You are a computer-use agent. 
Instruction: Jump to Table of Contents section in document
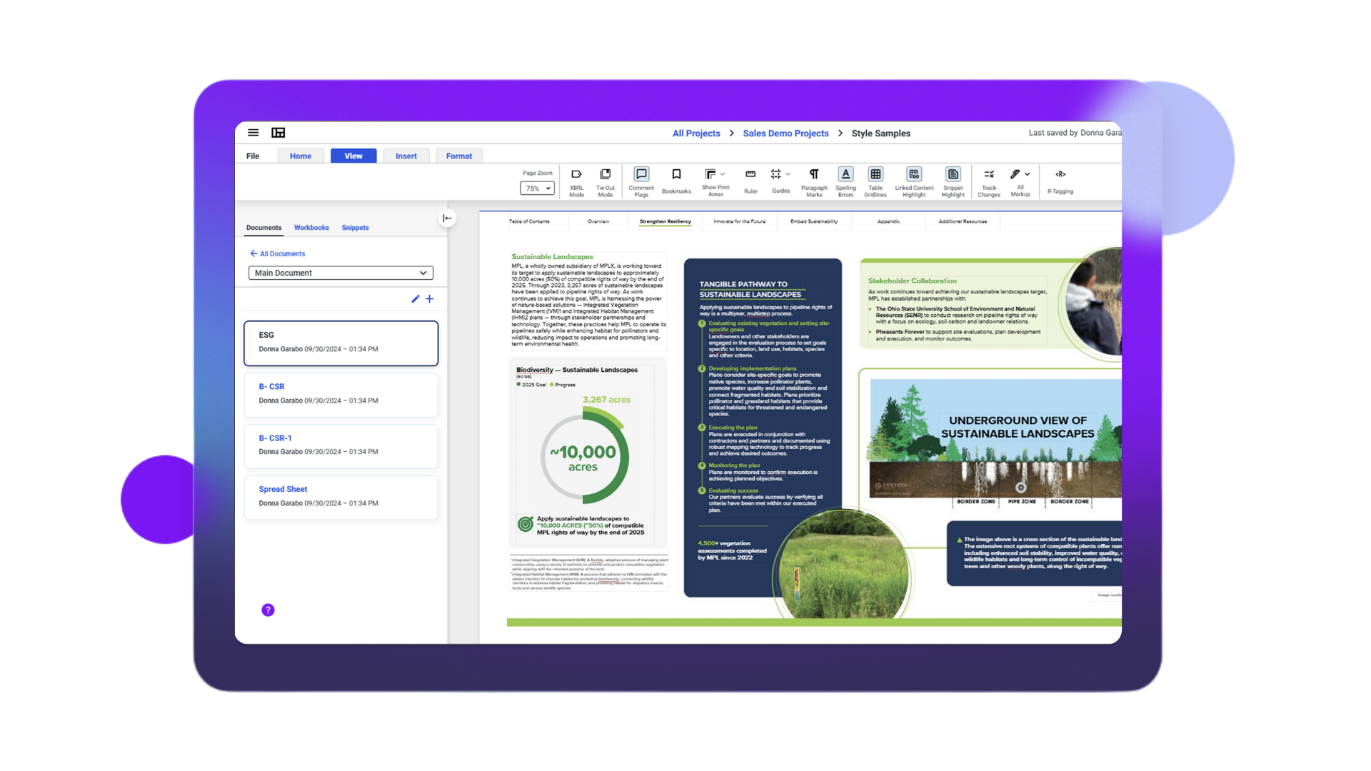pos(529,221)
